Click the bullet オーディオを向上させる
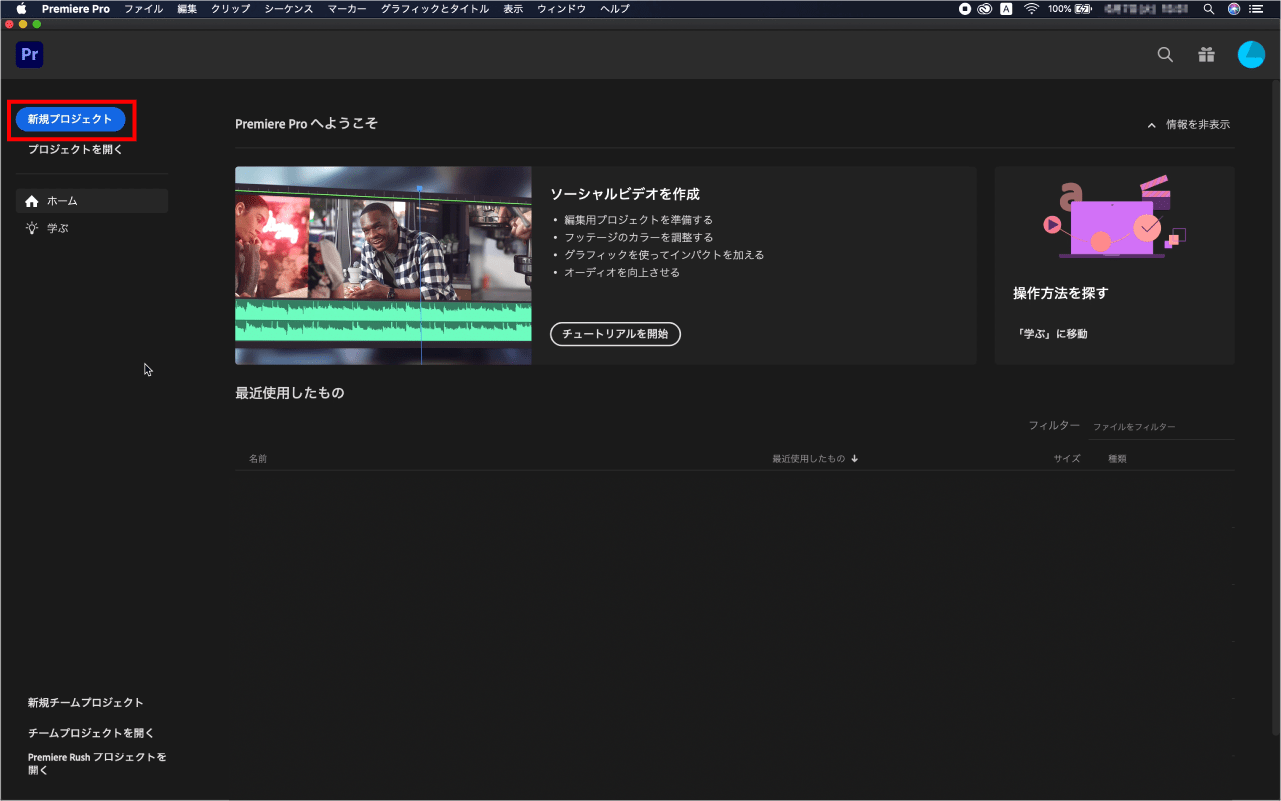 click(622, 273)
